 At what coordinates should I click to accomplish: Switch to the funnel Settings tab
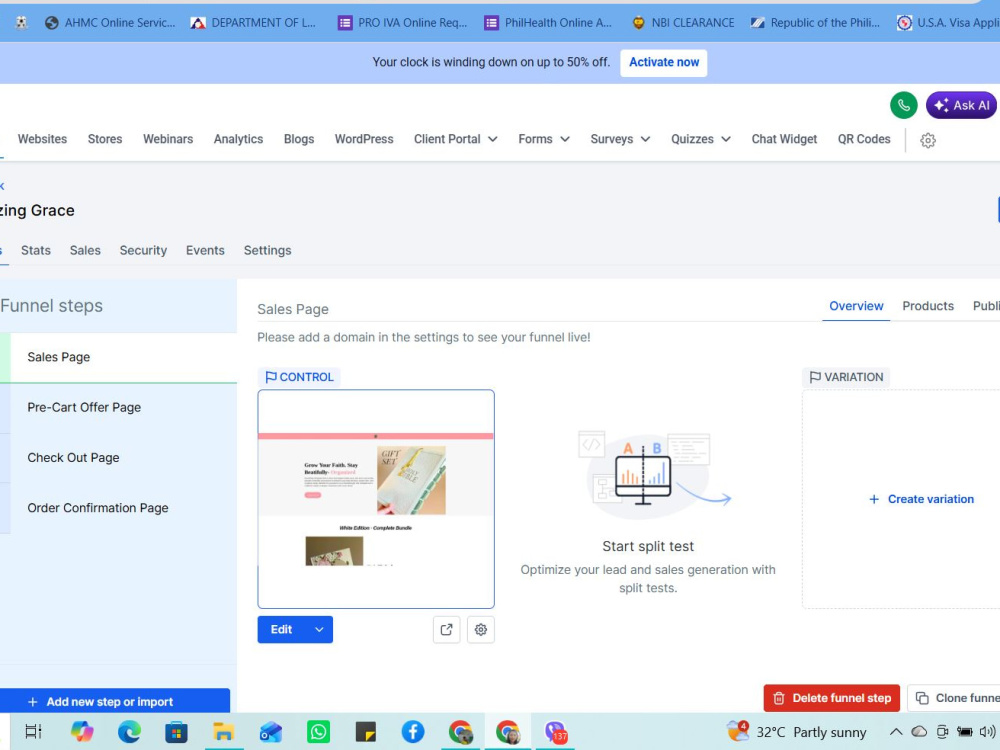tap(267, 251)
